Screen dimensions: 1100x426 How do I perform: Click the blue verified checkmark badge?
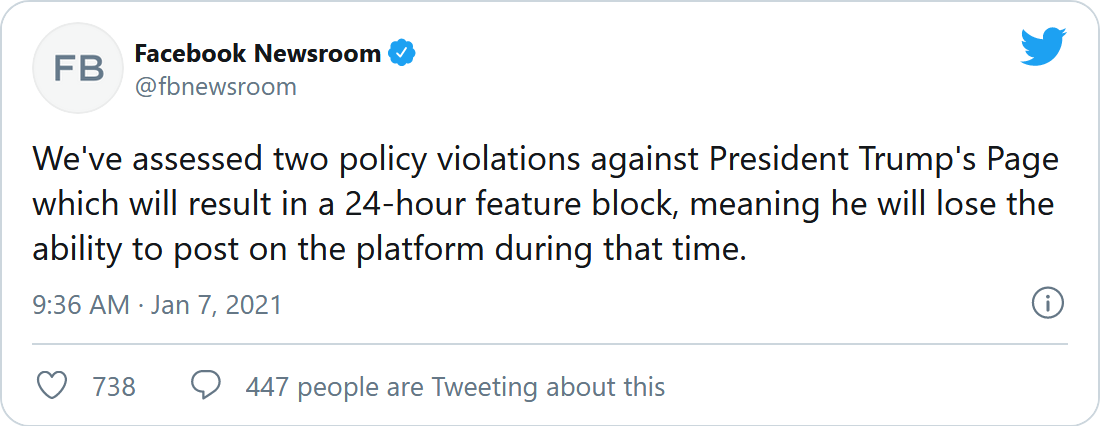pyautogui.click(x=402, y=53)
